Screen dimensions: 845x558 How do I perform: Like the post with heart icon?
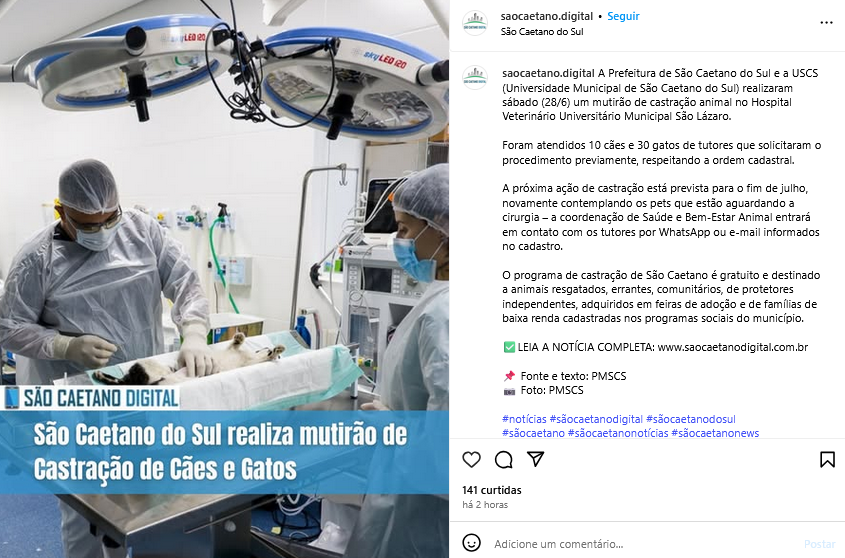click(x=471, y=459)
